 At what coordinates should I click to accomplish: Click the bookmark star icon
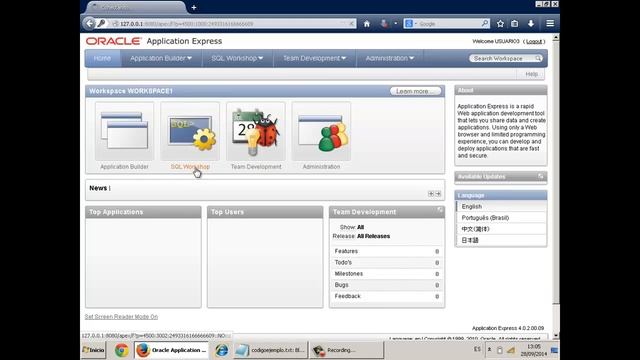coord(500,24)
